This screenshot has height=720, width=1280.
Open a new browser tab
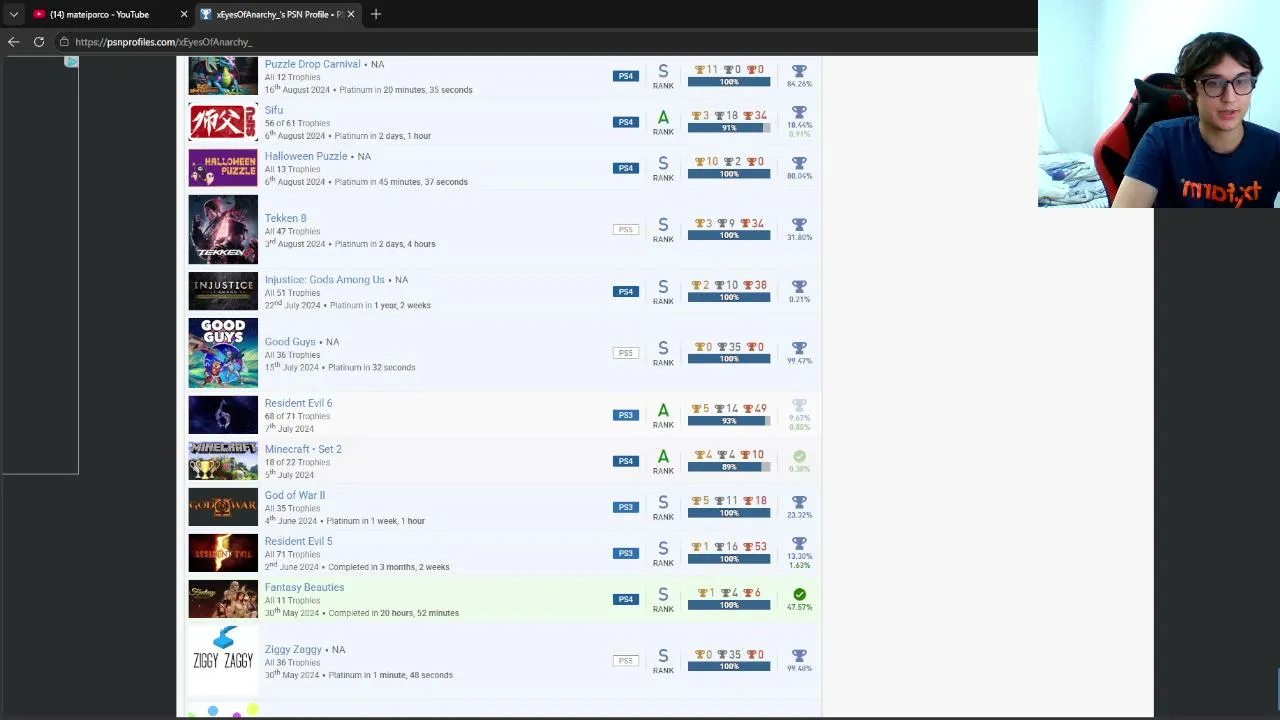tap(376, 14)
